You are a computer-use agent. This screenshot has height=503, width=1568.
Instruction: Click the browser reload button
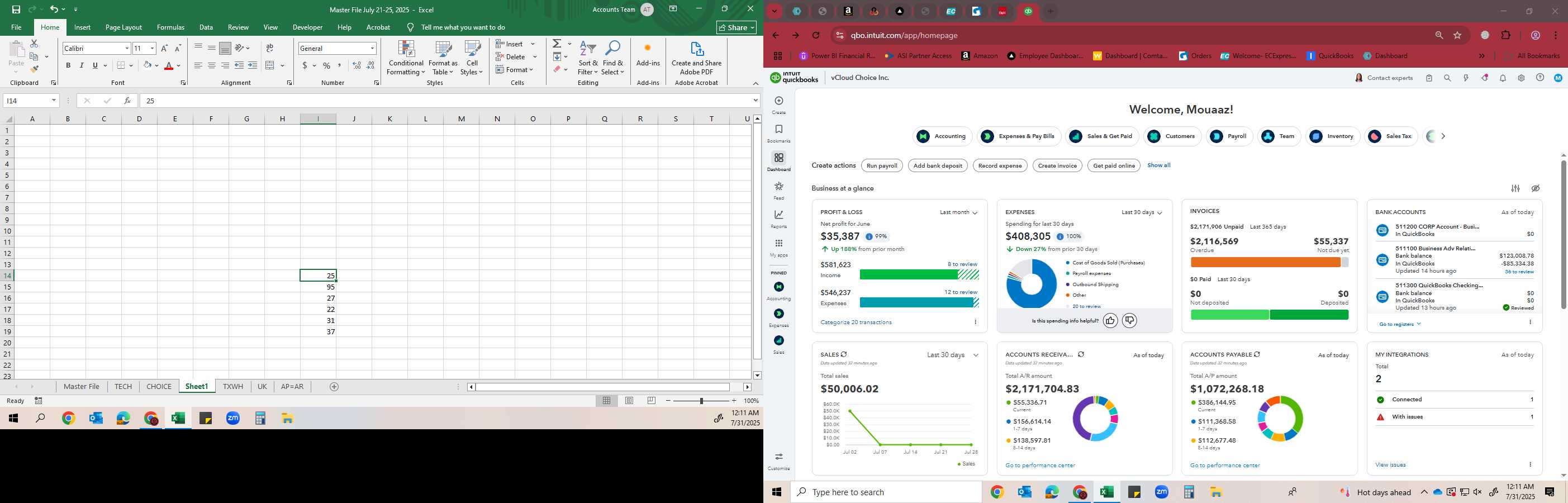coord(816,35)
